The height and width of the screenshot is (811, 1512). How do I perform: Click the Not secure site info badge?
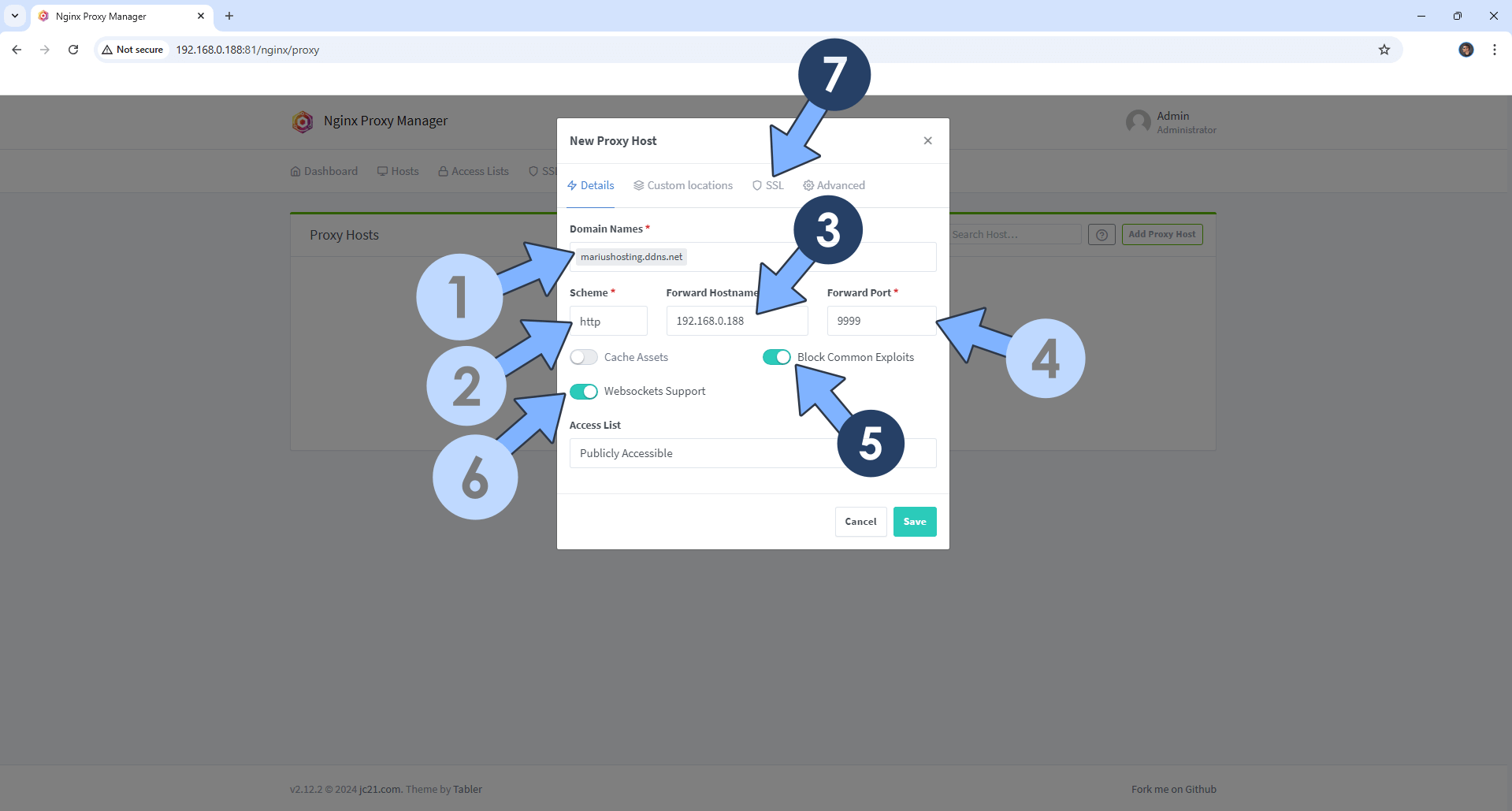pyautogui.click(x=132, y=50)
